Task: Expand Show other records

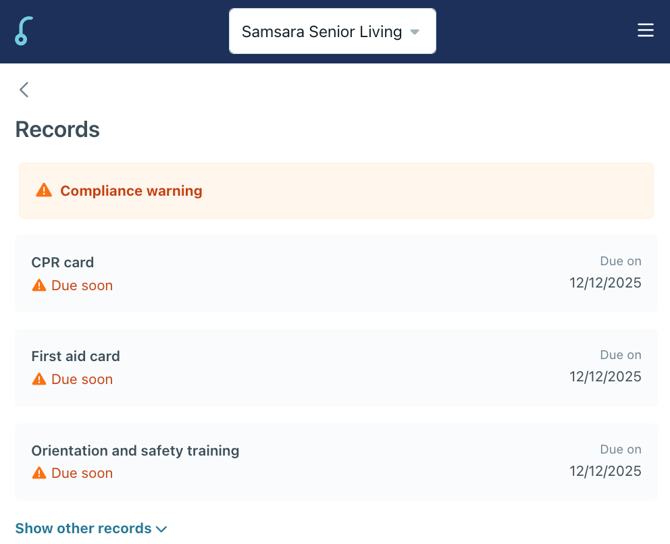Action: (83, 528)
